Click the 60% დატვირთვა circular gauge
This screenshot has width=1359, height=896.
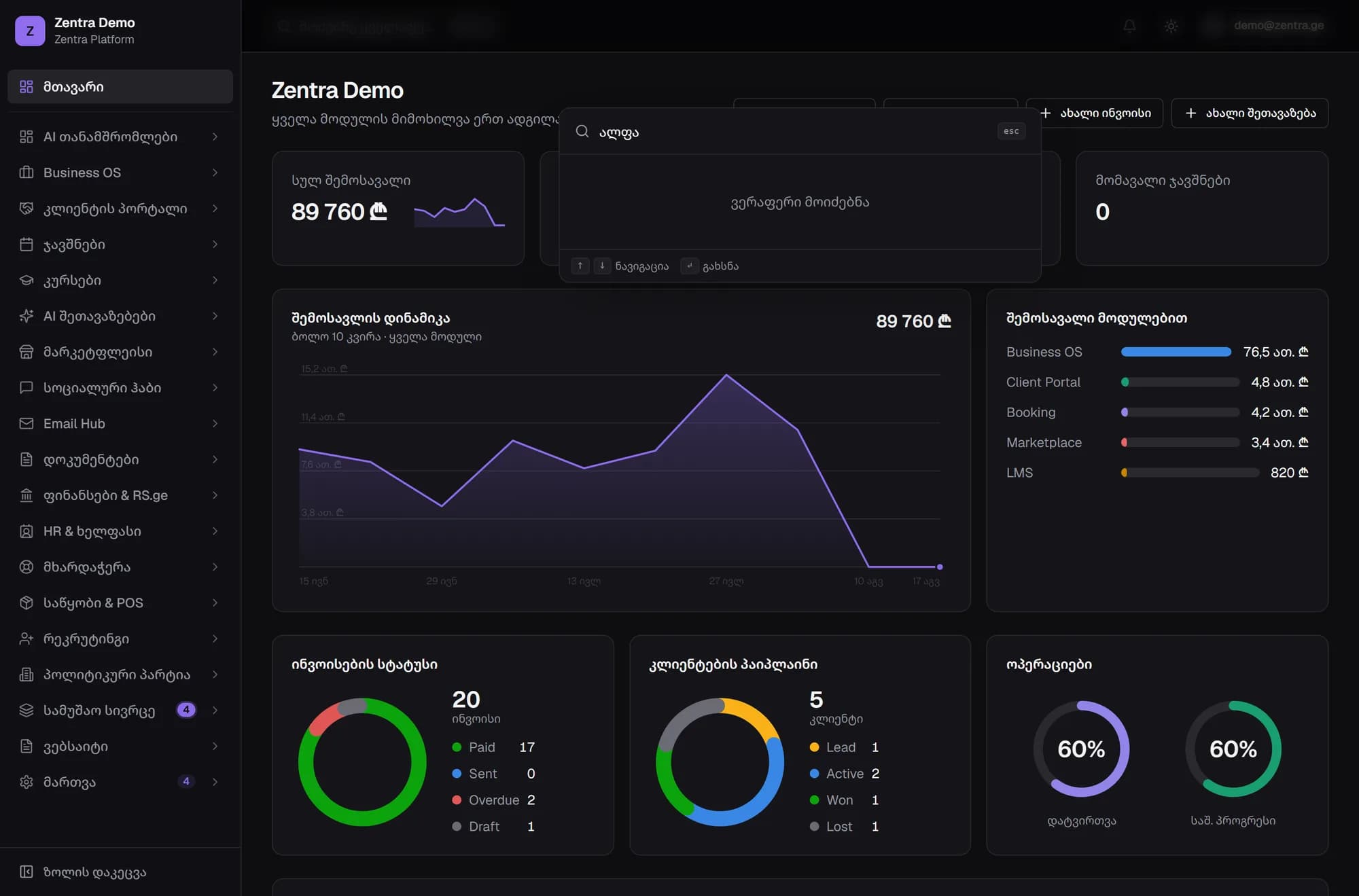pyautogui.click(x=1081, y=749)
